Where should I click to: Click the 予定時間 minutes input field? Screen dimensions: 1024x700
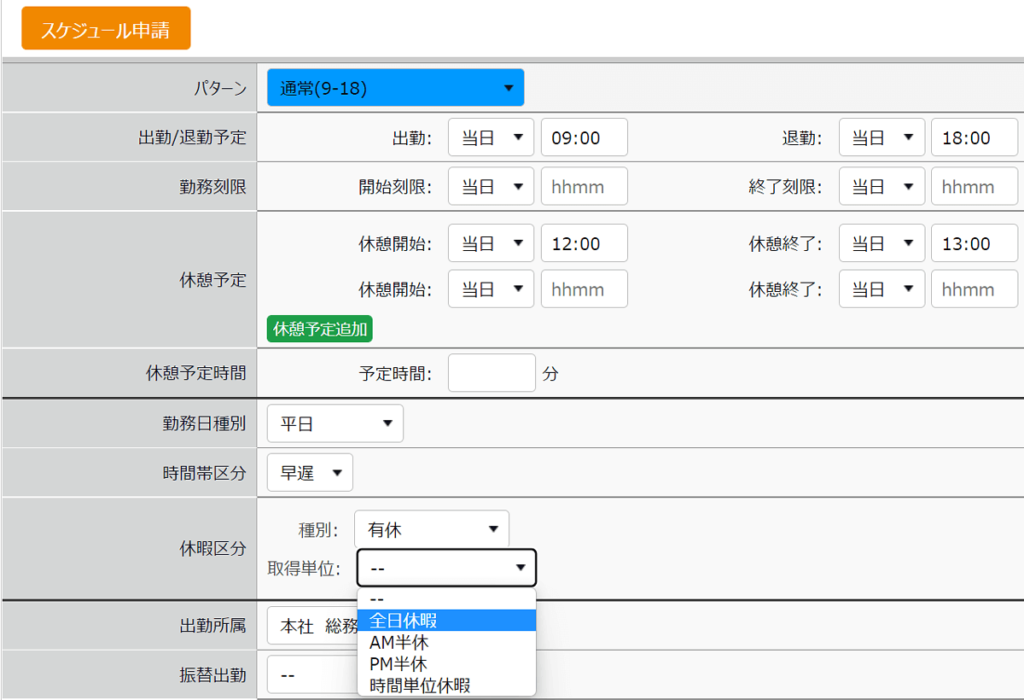click(491, 373)
